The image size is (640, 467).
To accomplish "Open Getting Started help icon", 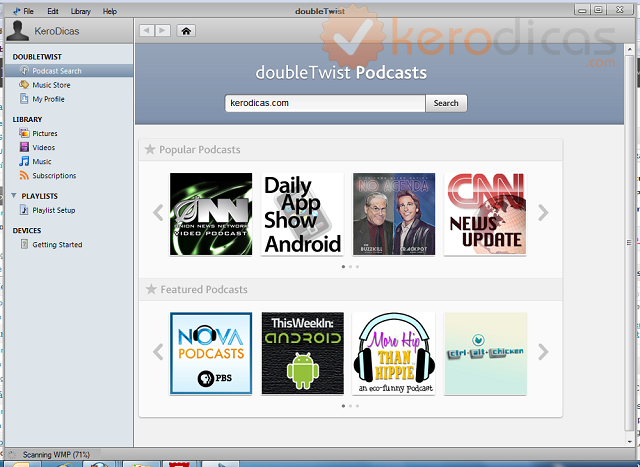I will (x=24, y=244).
